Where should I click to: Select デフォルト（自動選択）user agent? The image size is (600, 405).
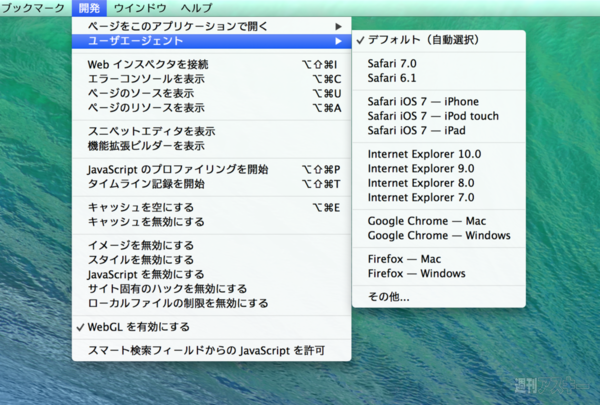(439, 40)
